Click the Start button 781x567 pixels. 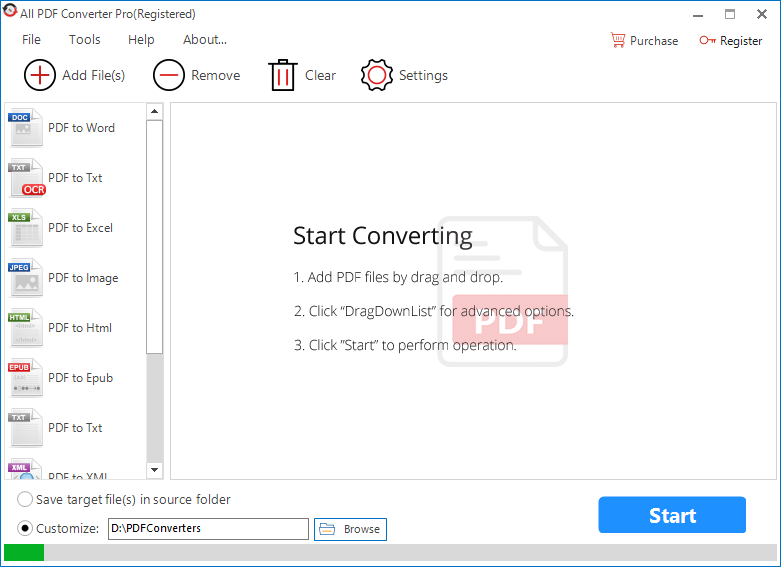(672, 515)
